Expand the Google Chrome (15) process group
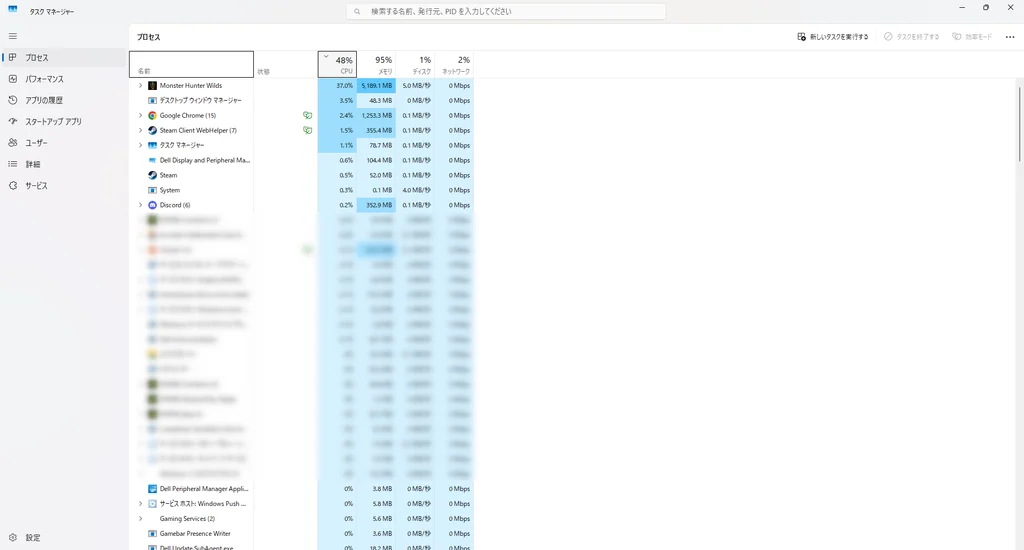This screenshot has width=1024, height=550. coord(140,116)
